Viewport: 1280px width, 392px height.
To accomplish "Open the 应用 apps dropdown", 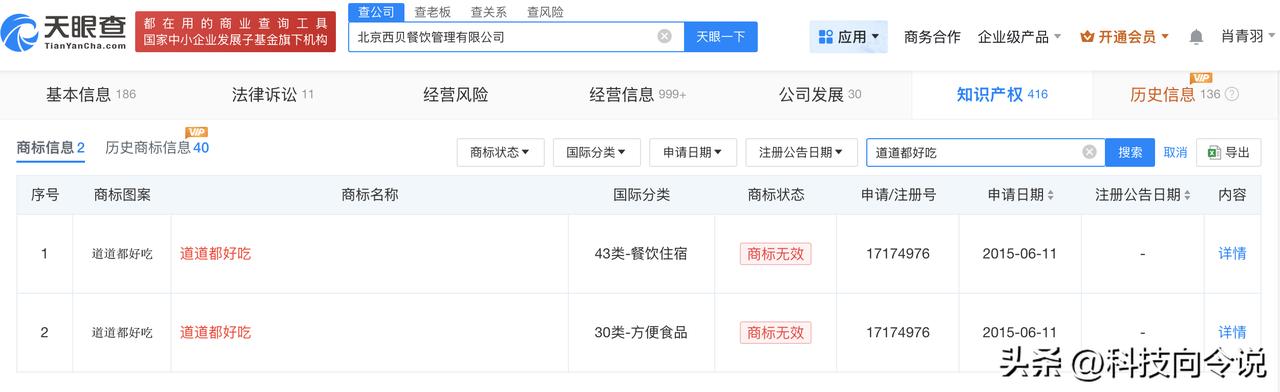I will [x=849, y=36].
